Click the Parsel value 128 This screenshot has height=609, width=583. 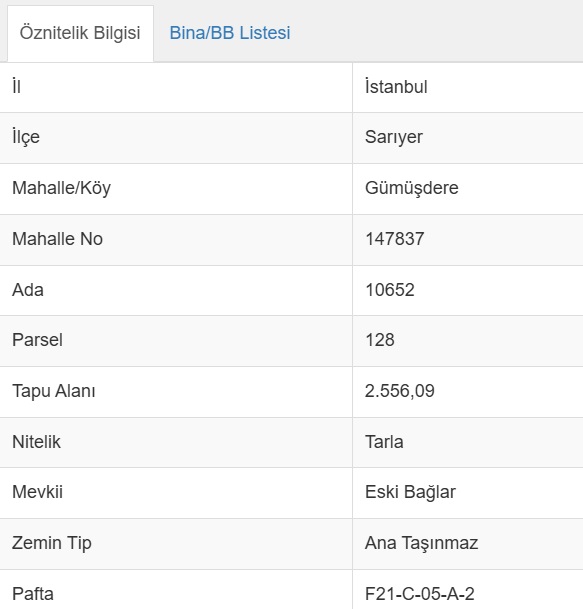click(380, 340)
